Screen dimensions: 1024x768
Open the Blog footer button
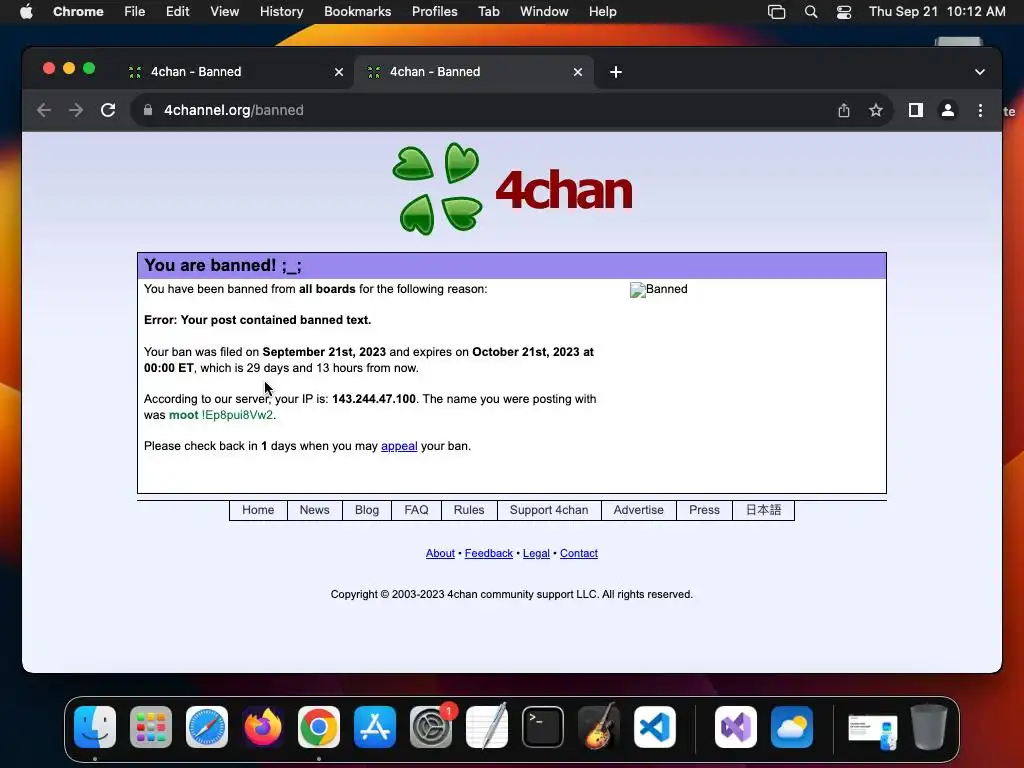(x=367, y=510)
